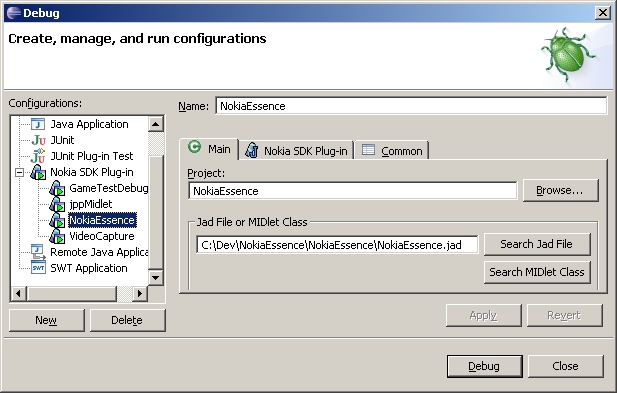This screenshot has height=393, width=617.
Task: Click the JUnit icon in the tree
Action: coord(38,140)
